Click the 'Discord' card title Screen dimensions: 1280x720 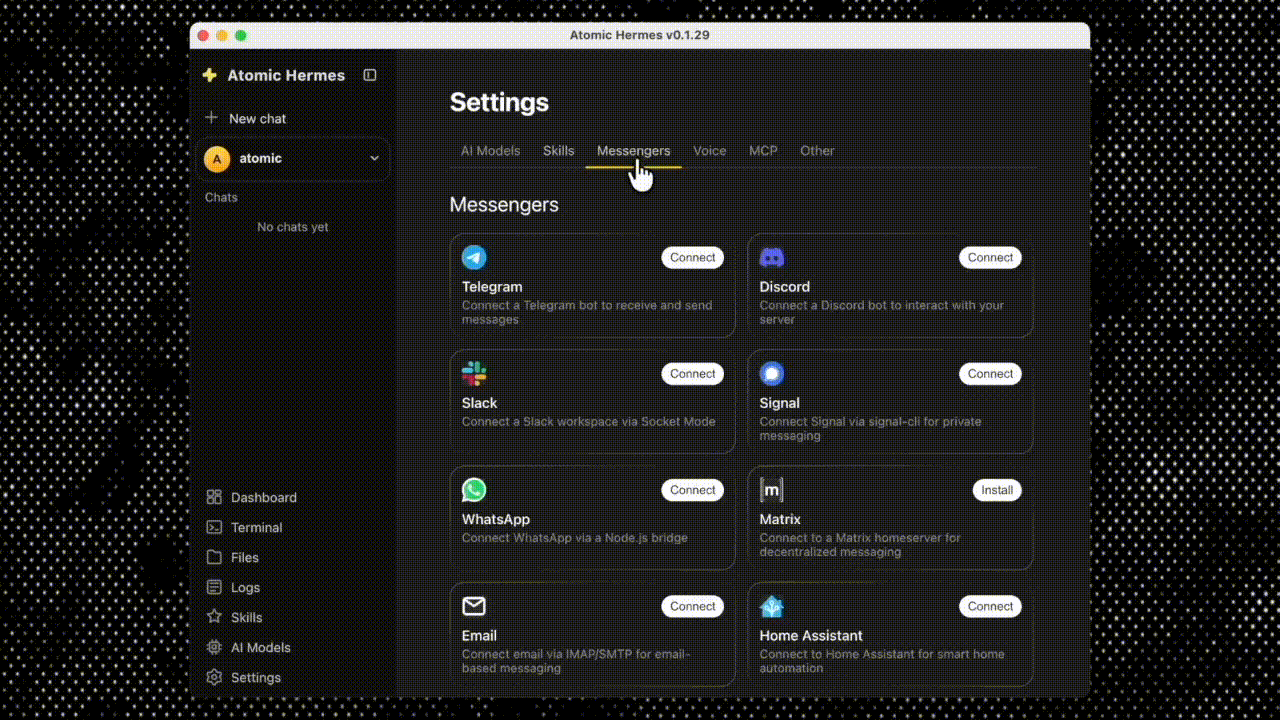784,286
